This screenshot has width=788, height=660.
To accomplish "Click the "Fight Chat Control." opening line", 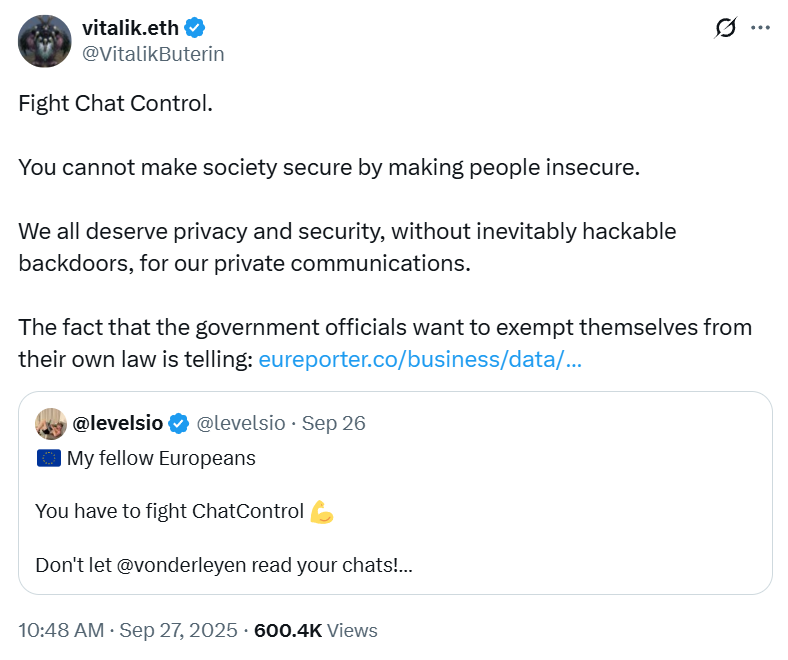I will tap(115, 104).
